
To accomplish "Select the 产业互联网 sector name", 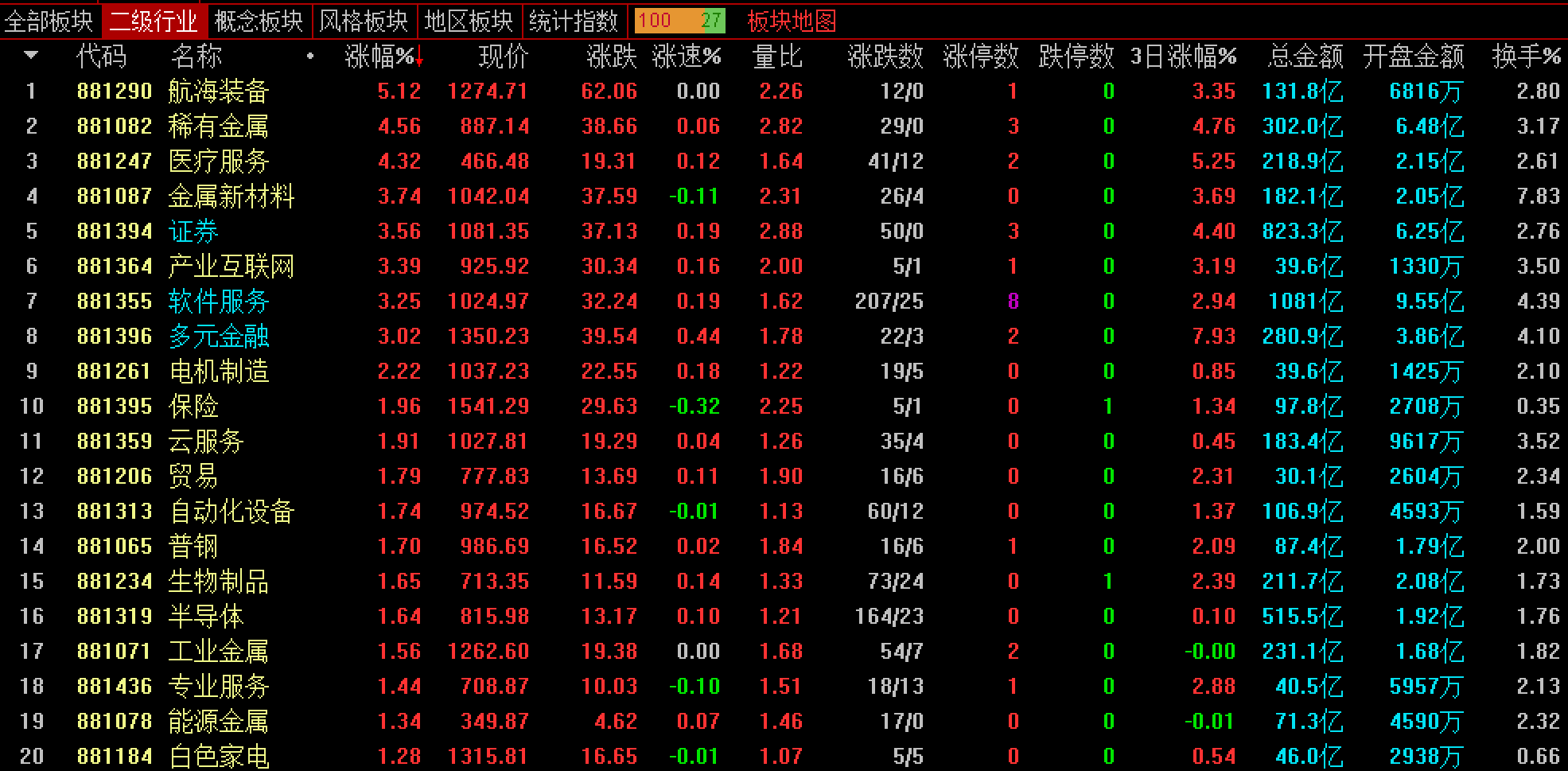I will tap(232, 267).
